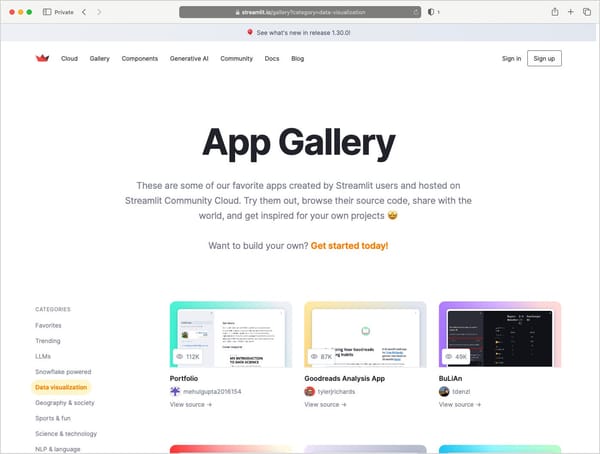Click the Private browsing label

click(x=64, y=12)
